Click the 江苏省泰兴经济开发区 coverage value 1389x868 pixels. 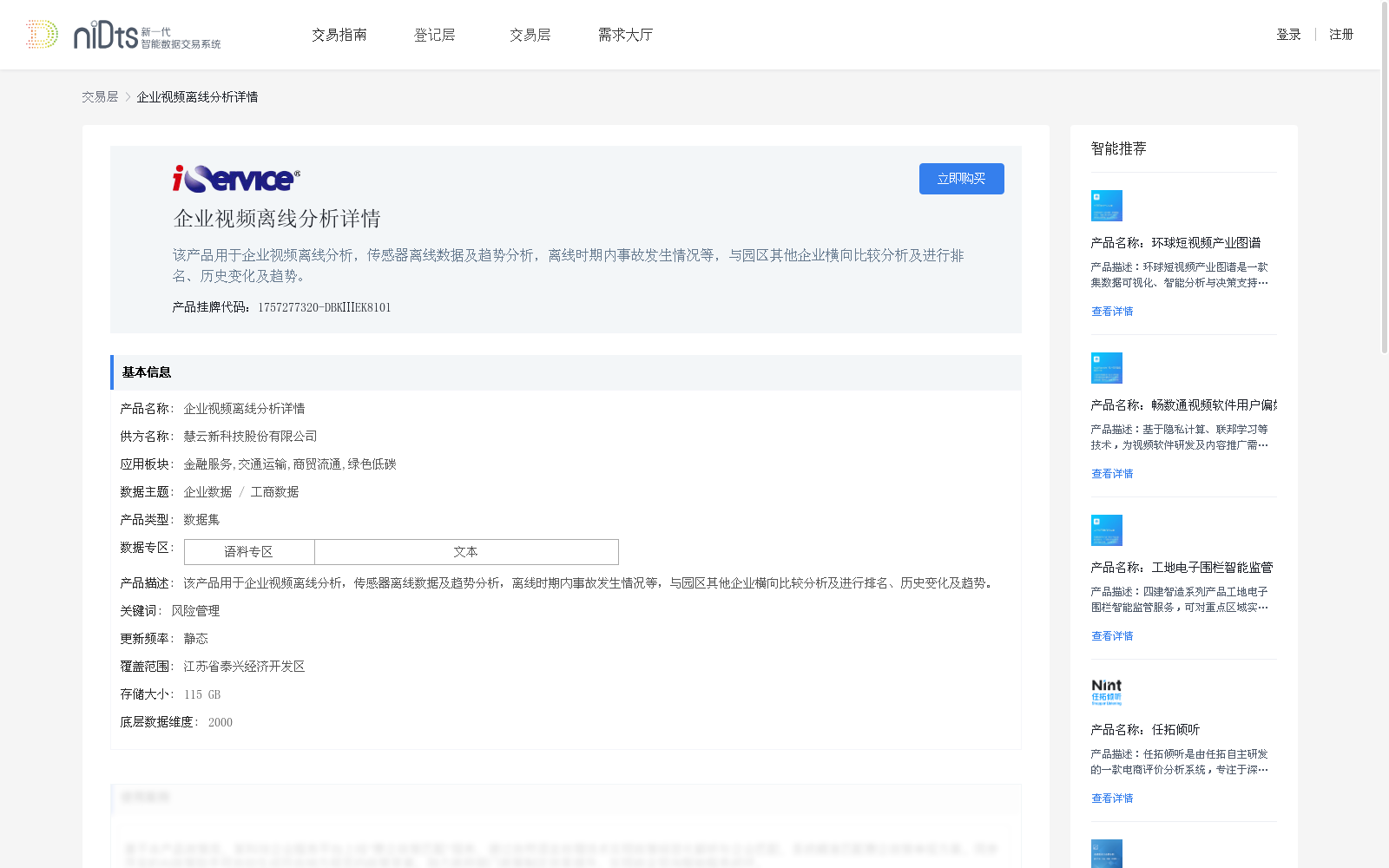(x=244, y=667)
